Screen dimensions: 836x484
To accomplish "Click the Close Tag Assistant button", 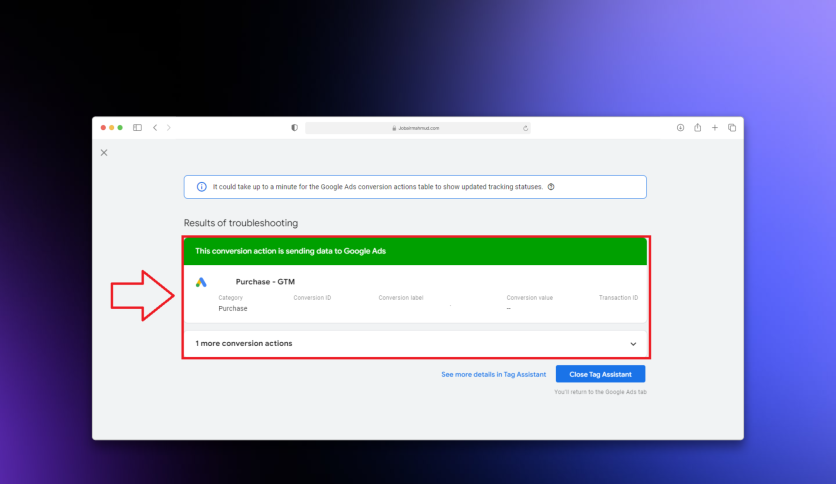I will click(x=600, y=374).
